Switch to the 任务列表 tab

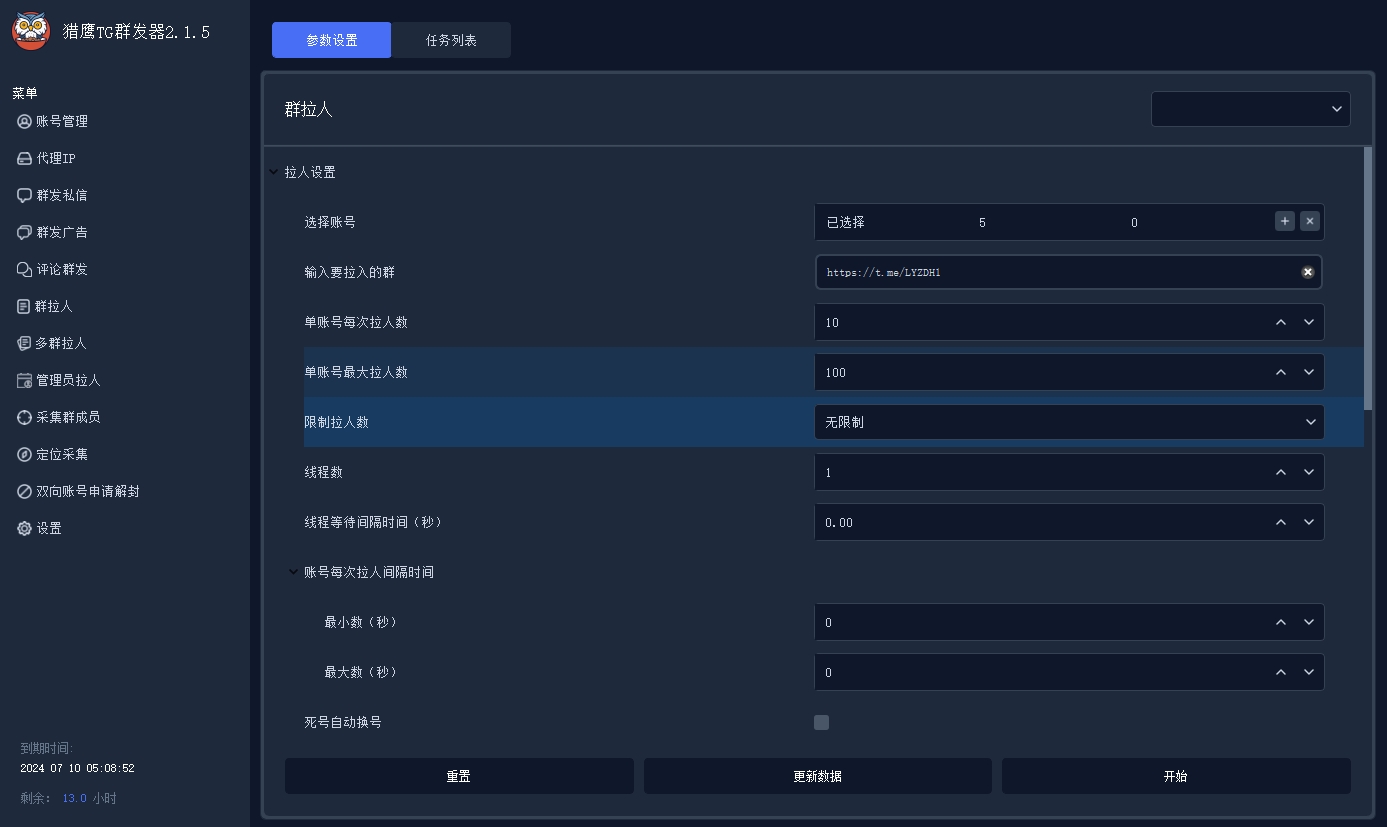tap(451, 40)
